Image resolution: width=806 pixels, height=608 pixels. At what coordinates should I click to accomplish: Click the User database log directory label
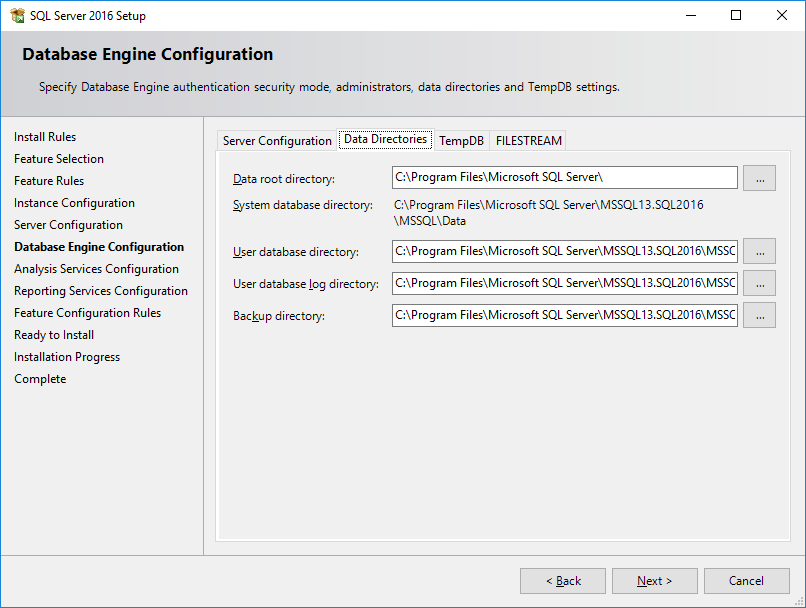point(306,284)
